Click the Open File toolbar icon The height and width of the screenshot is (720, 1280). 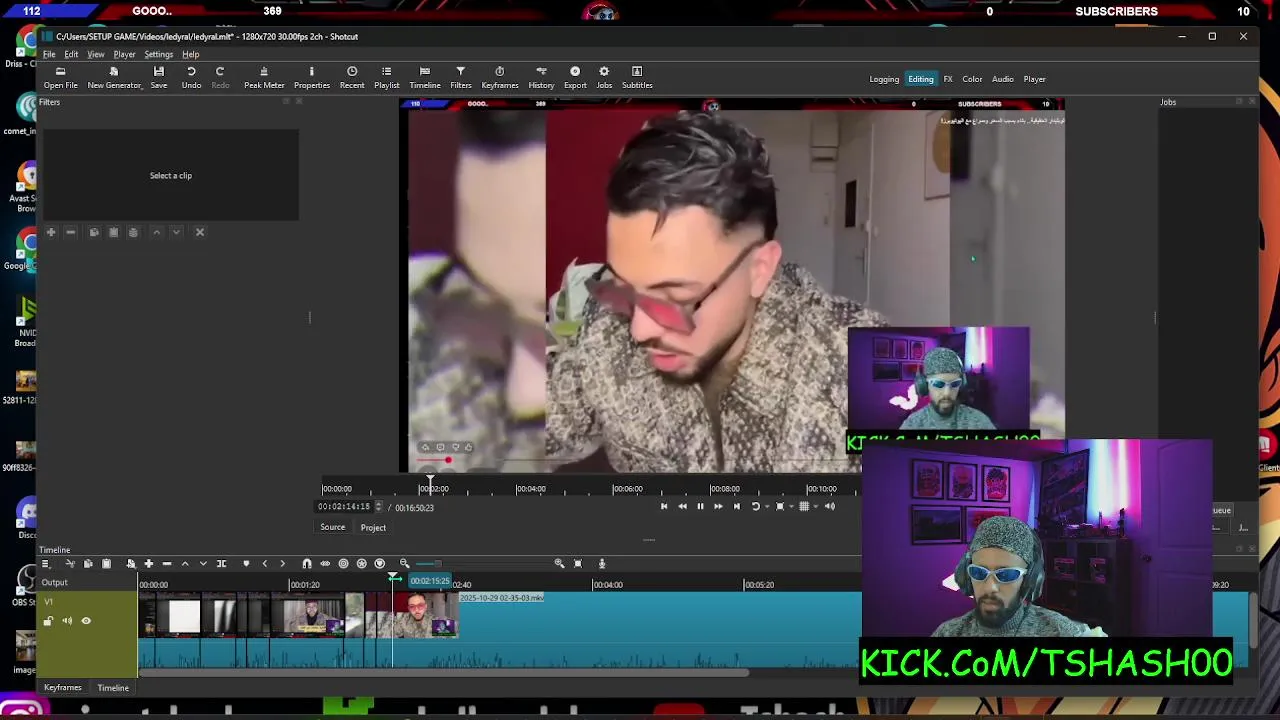tap(60, 77)
